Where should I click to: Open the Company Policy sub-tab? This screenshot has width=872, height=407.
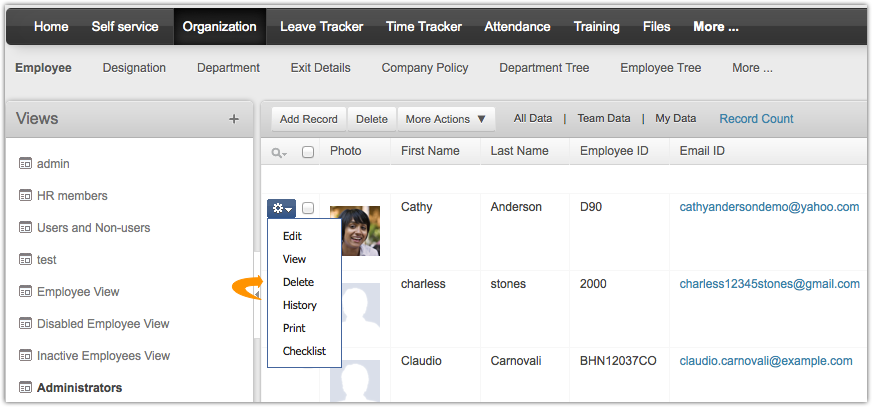pos(425,68)
